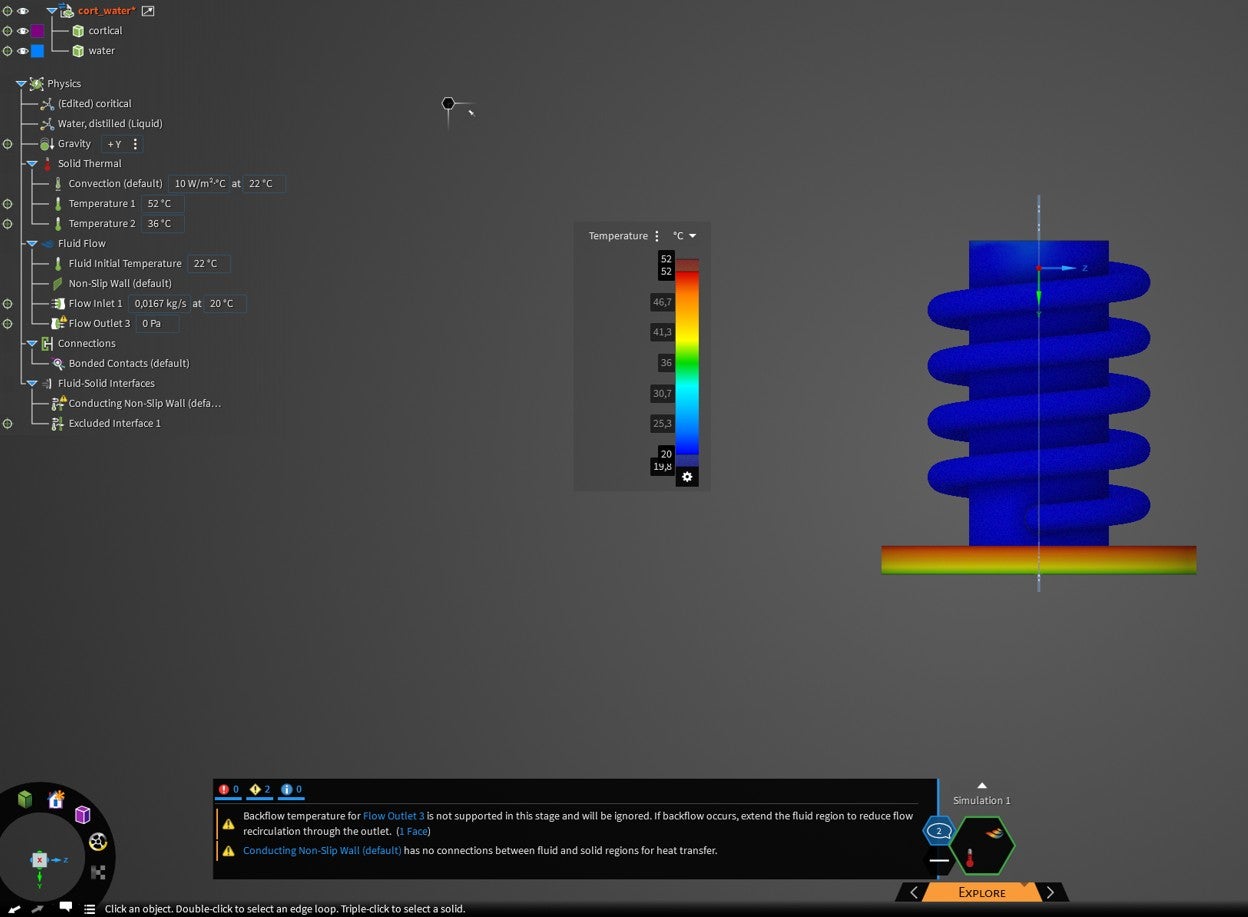Image resolution: width=1248 pixels, height=917 pixels.
Task: Edit the Flow Inlet 1 mass flow field
Action: point(158,304)
